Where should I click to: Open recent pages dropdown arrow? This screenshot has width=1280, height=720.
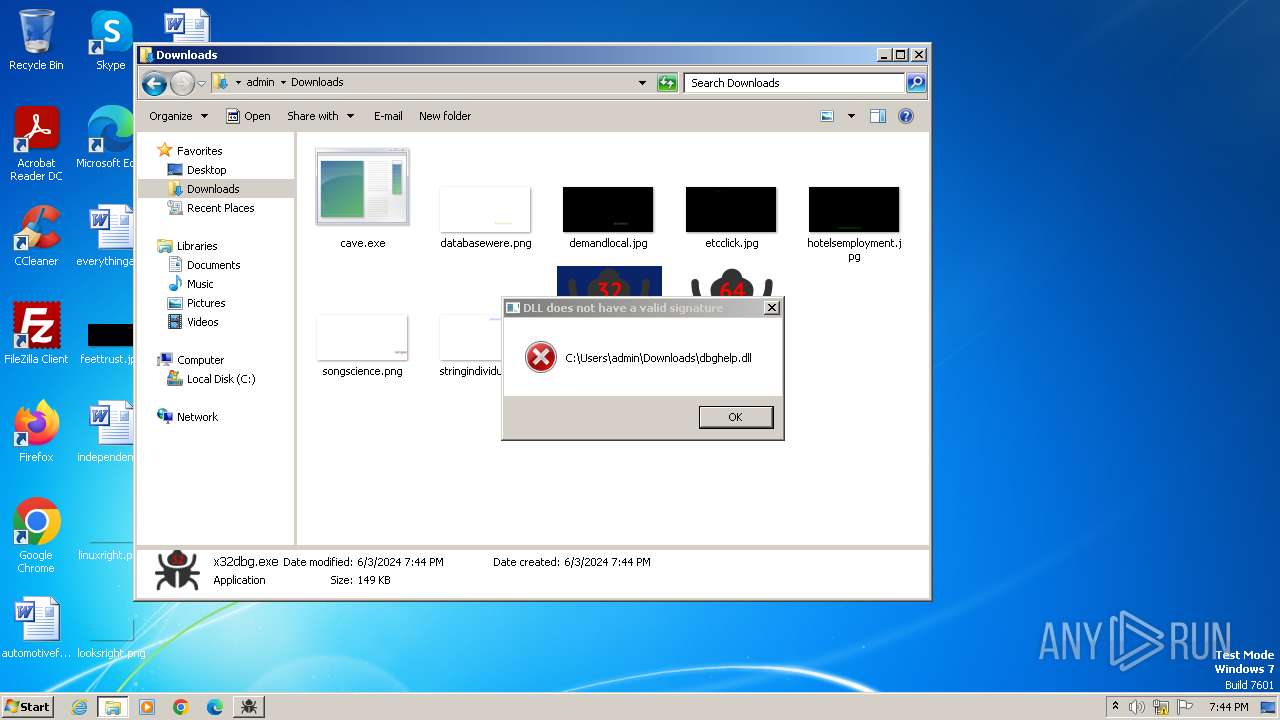[x=201, y=83]
